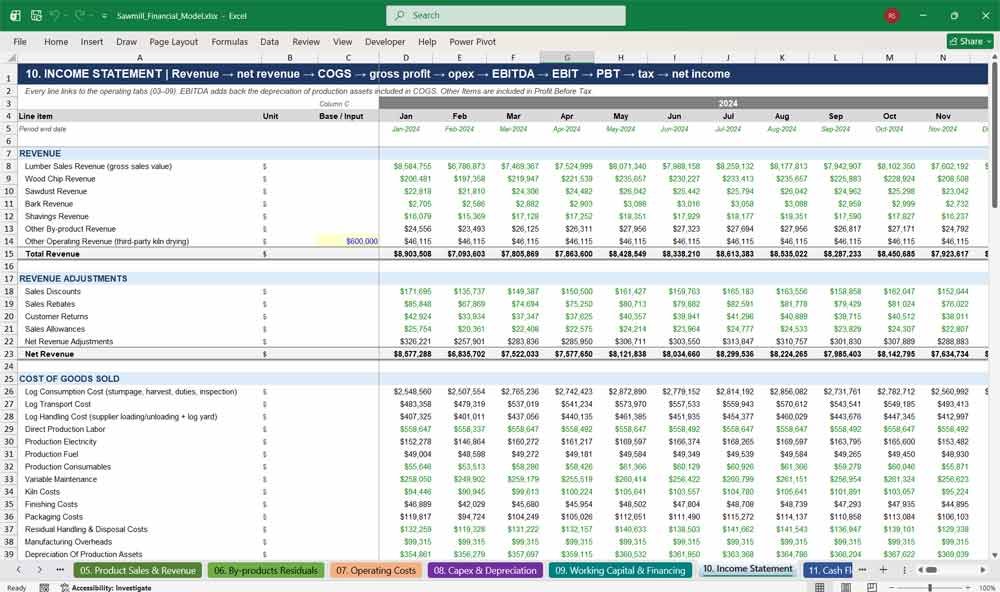Click the Save icon in title bar

pos(36,15)
